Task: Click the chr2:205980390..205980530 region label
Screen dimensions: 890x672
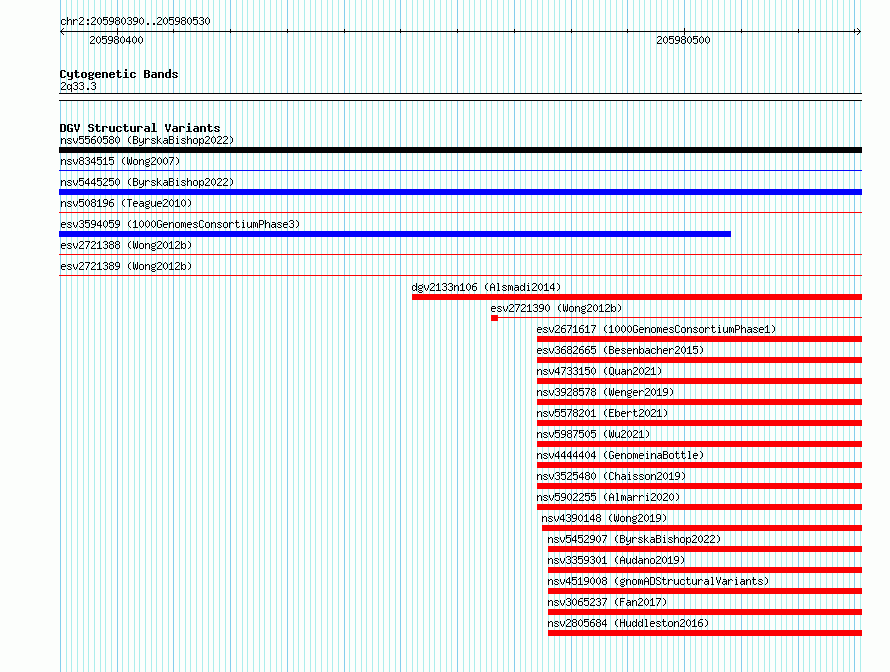Action: [135, 21]
